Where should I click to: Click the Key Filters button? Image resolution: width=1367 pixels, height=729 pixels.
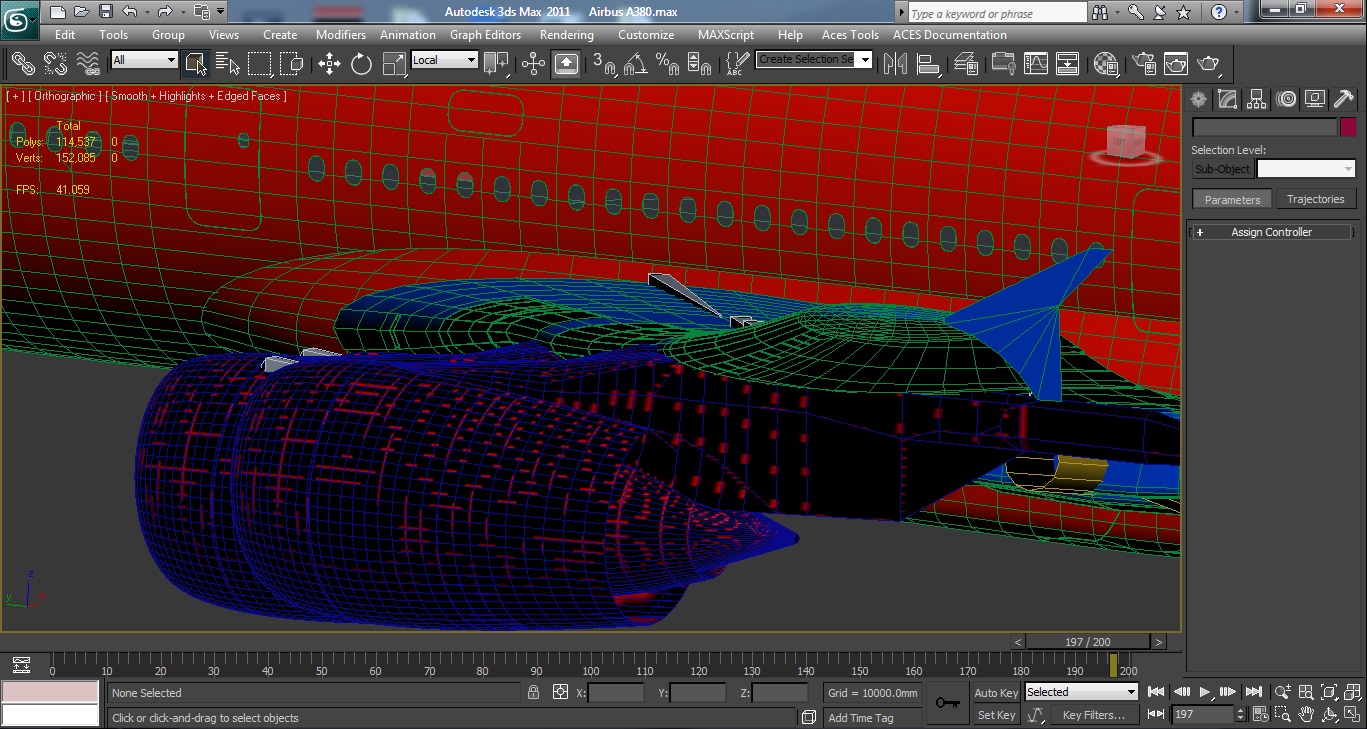click(x=1093, y=715)
